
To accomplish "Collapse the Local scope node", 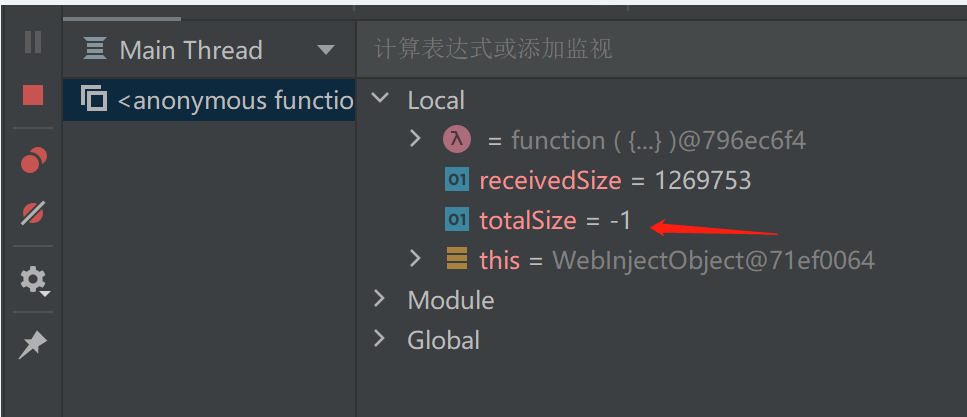I will pyautogui.click(x=380, y=99).
